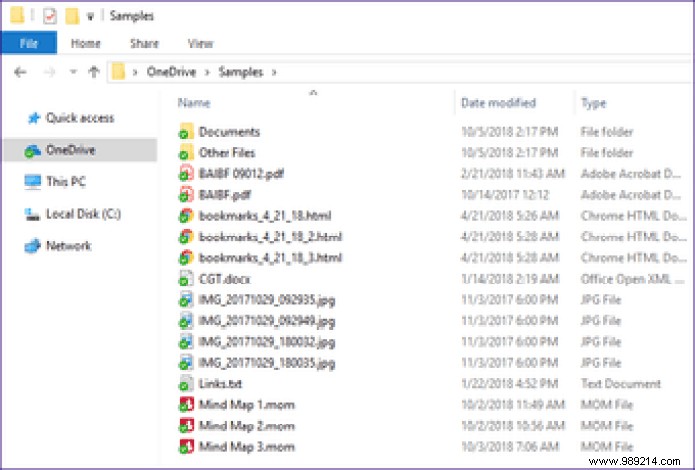Click the IMG_20171029_180032.jpg image icon
Viewport: 695px width, 470px height.
tap(186, 342)
